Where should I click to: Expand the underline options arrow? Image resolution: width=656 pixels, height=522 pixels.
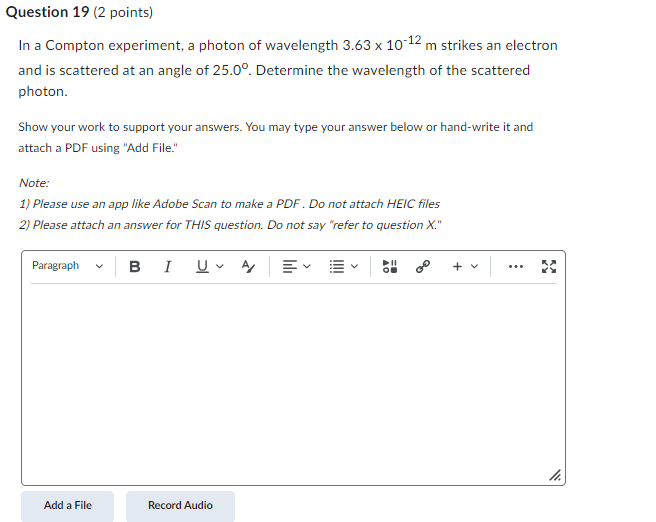click(220, 266)
